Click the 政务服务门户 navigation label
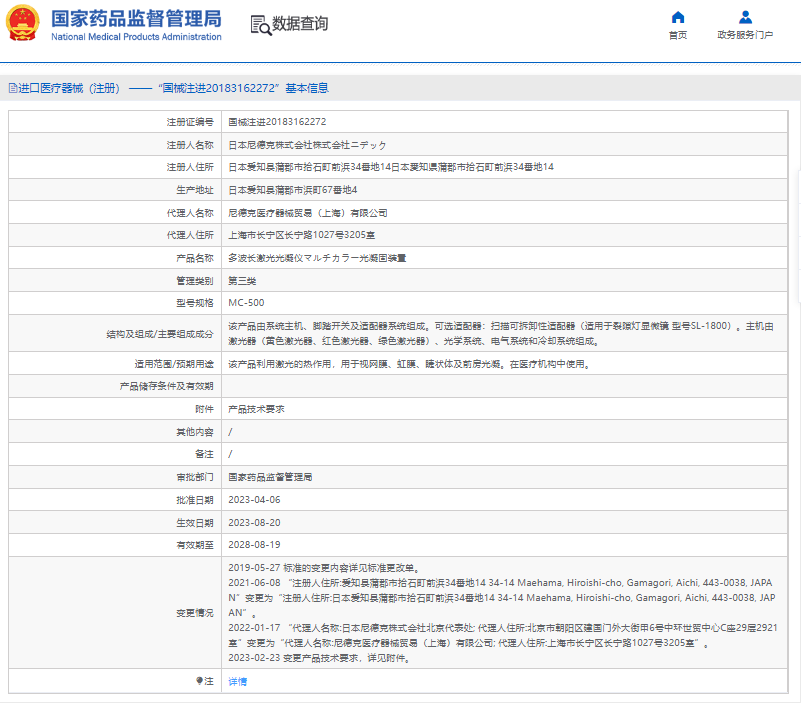Screen dimensions: 801x703 (745, 35)
